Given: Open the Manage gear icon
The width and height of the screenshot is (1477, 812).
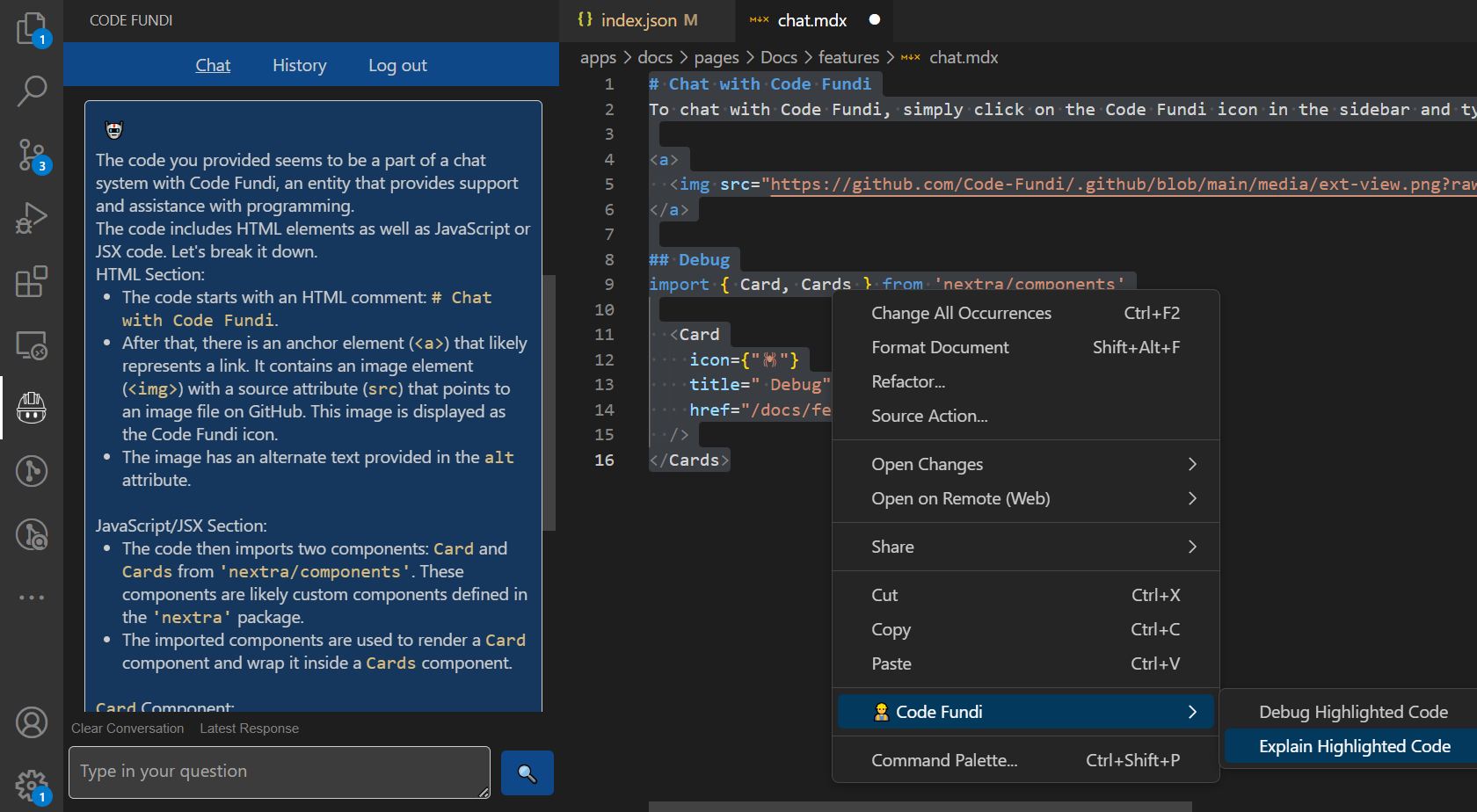Looking at the screenshot, I should [32, 785].
